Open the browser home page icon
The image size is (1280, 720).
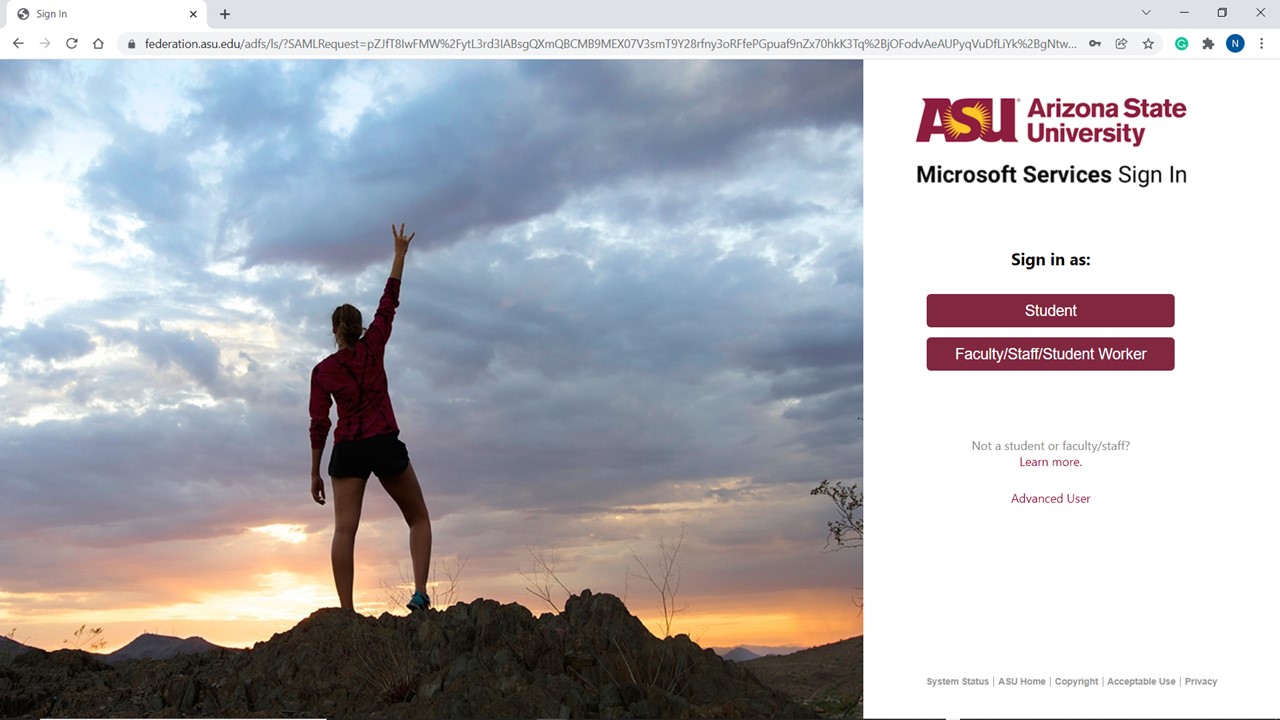(98, 44)
